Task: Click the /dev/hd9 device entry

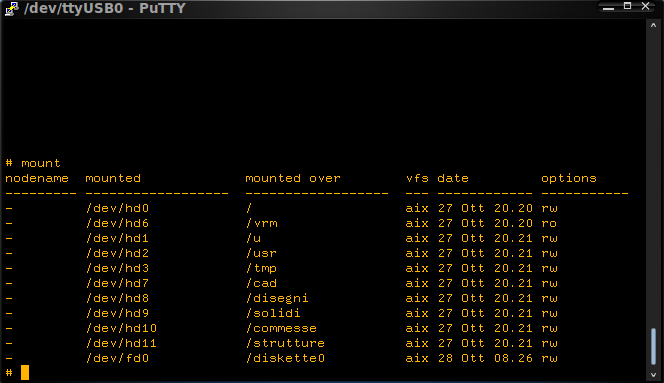Action: [117, 313]
